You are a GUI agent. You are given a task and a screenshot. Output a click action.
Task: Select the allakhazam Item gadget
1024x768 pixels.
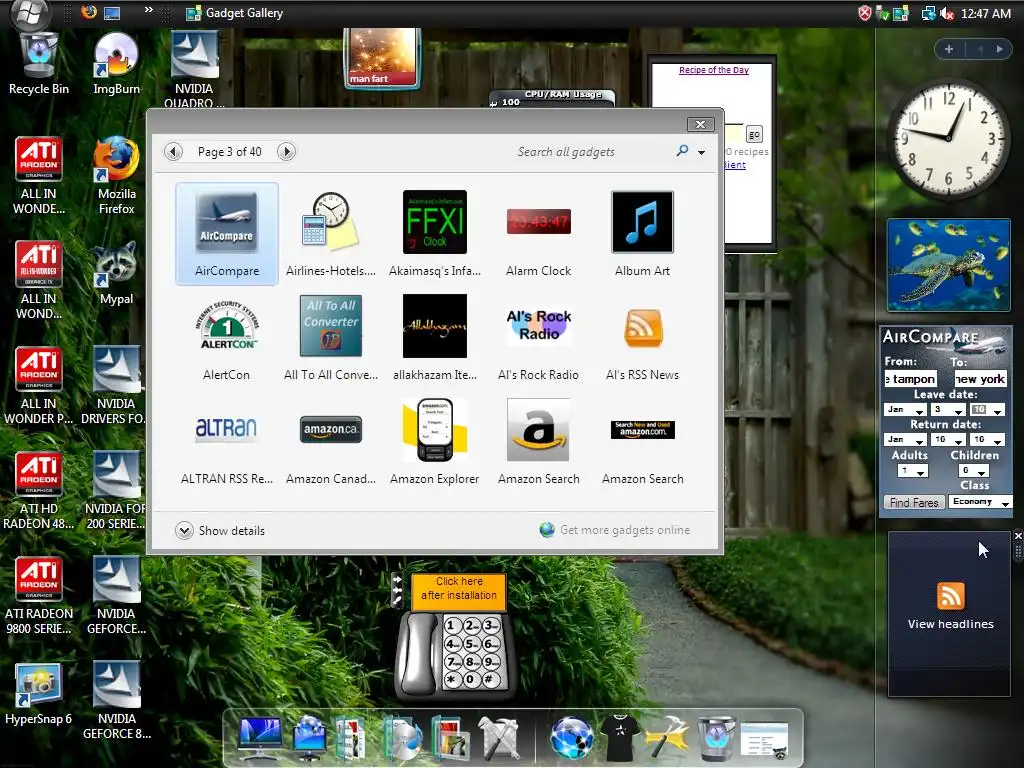pos(434,338)
